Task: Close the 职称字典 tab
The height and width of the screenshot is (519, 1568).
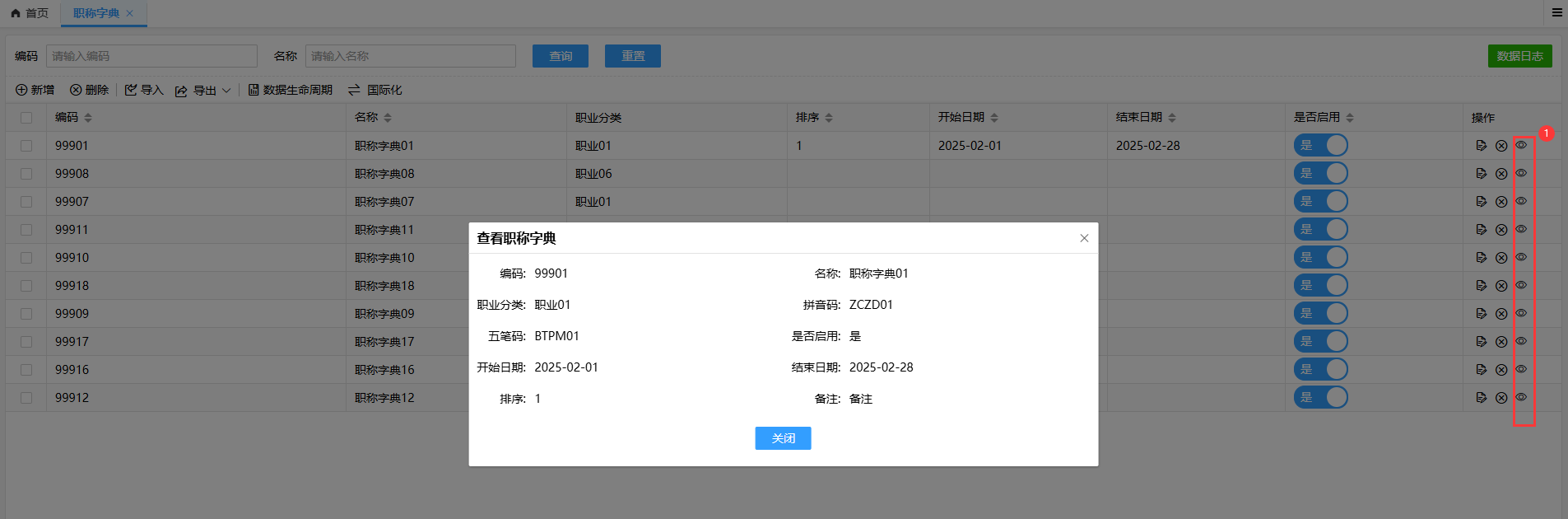Action: (x=130, y=13)
